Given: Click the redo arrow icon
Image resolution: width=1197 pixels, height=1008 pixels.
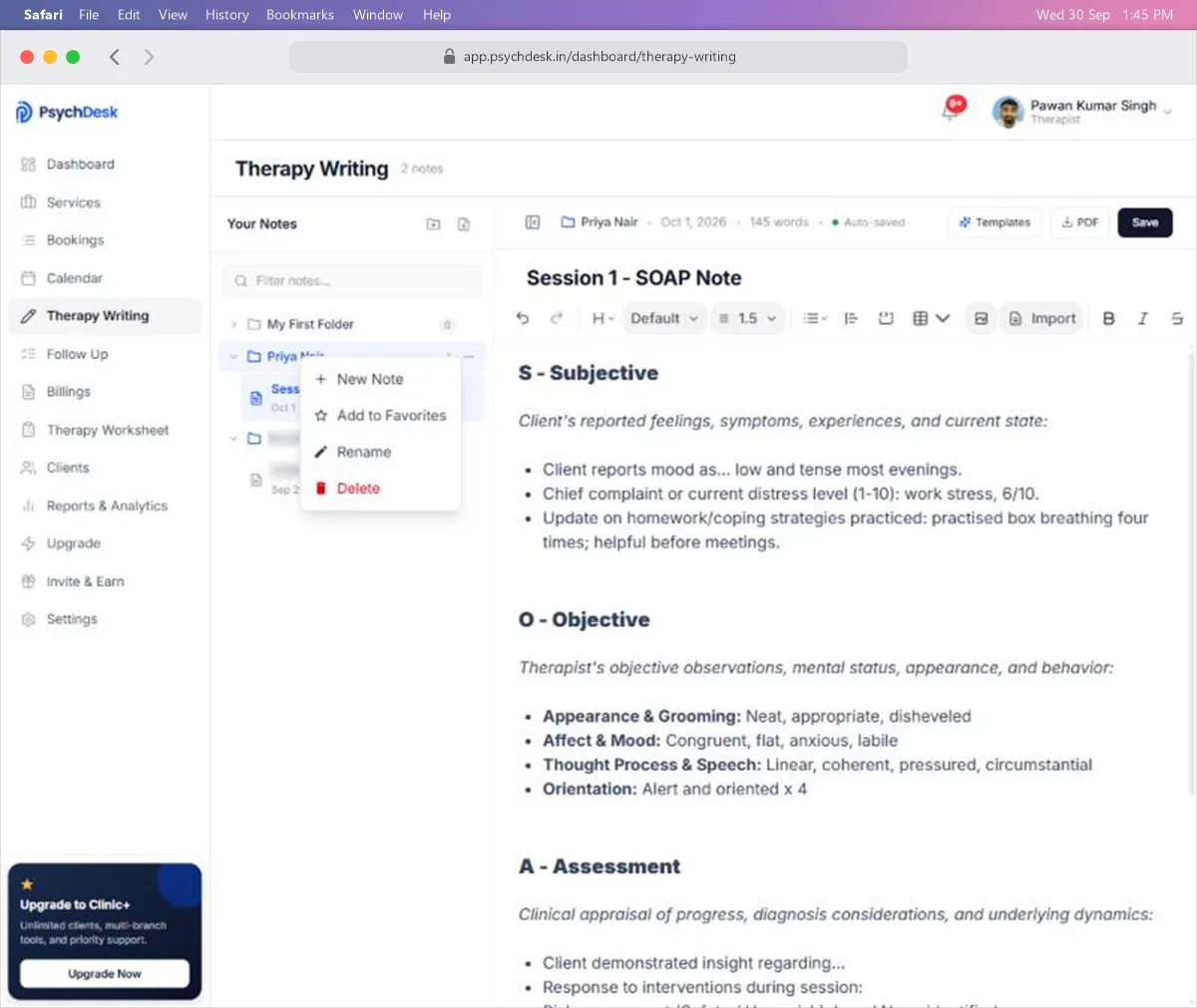Looking at the screenshot, I should (x=557, y=318).
